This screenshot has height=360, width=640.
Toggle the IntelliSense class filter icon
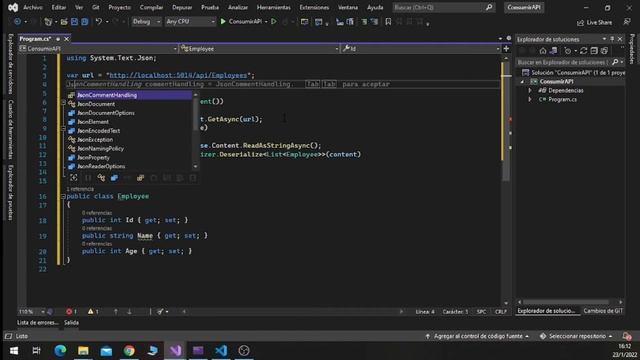point(101,178)
